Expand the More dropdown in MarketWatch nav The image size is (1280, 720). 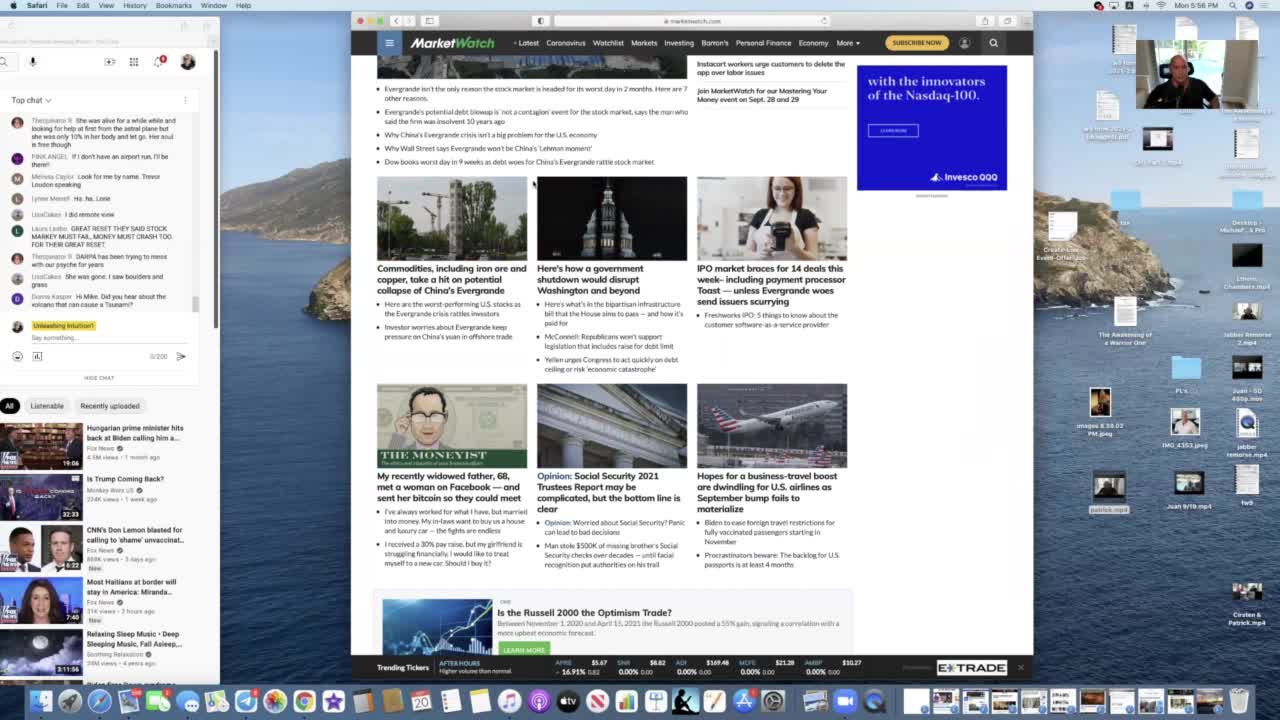847,43
